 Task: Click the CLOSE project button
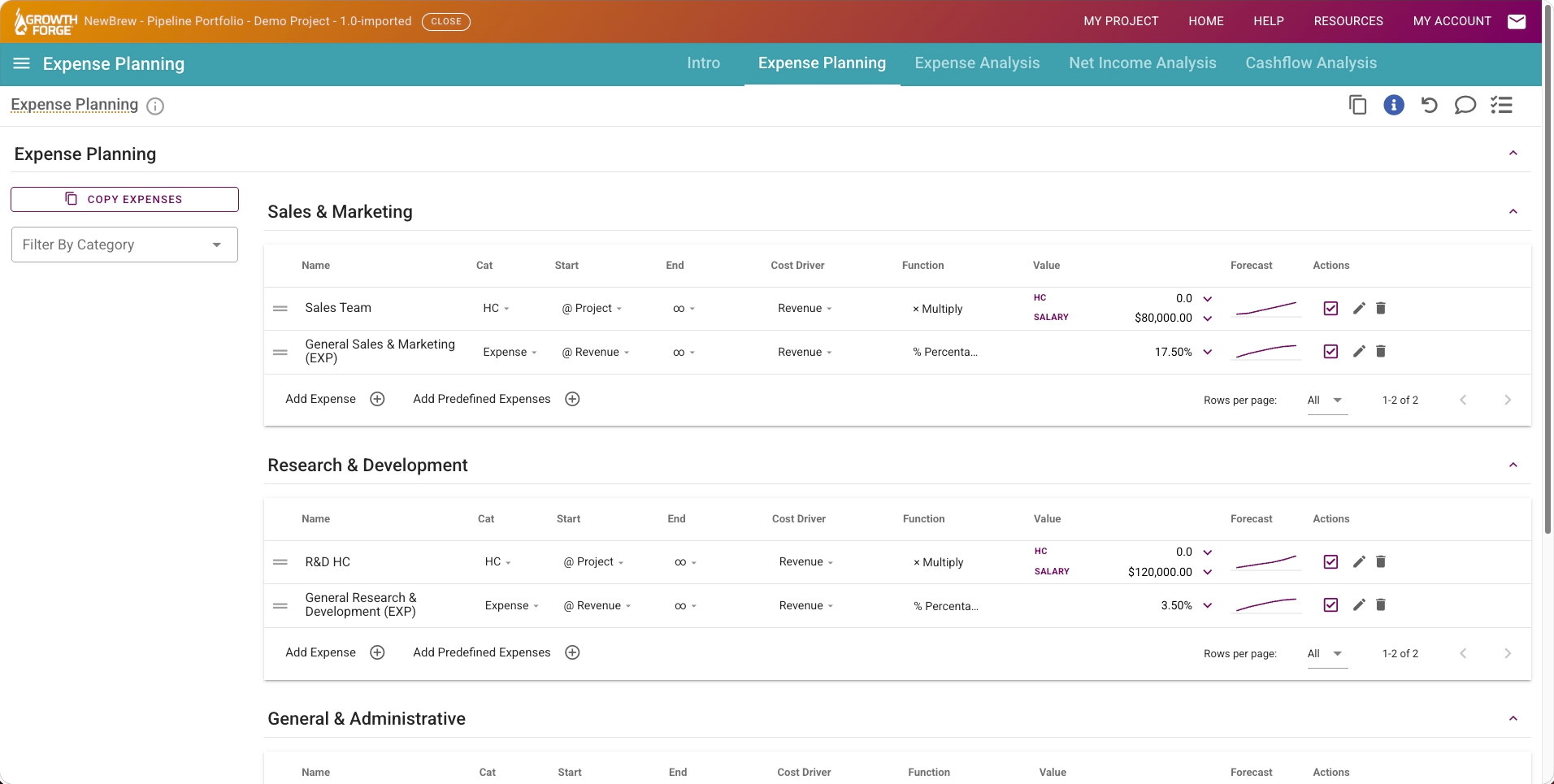[x=446, y=21]
